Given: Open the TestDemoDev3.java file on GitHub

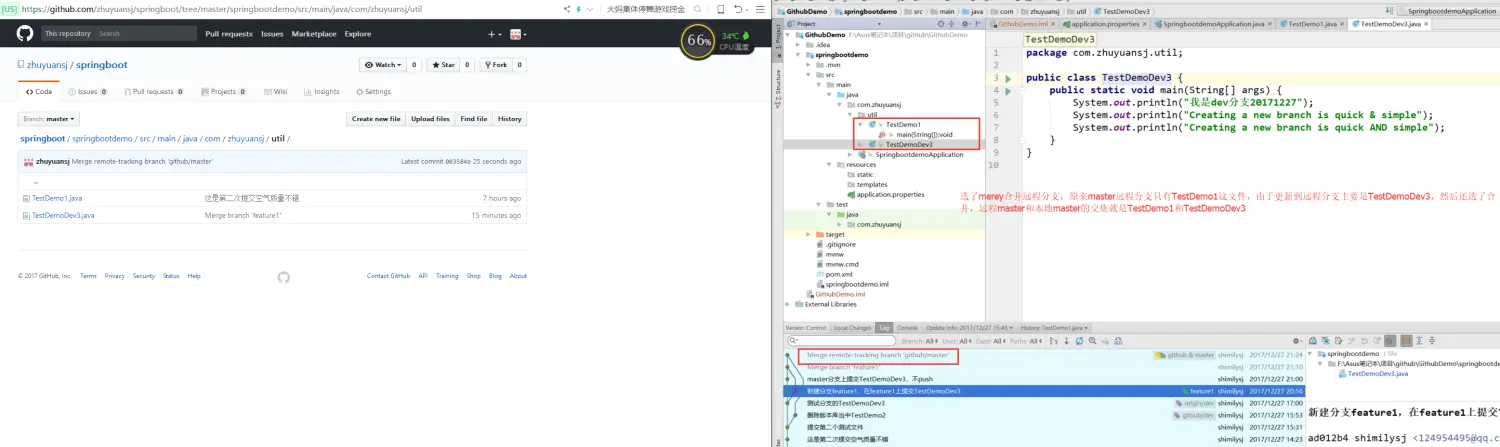Looking at the screenshot, I should 63,215.
